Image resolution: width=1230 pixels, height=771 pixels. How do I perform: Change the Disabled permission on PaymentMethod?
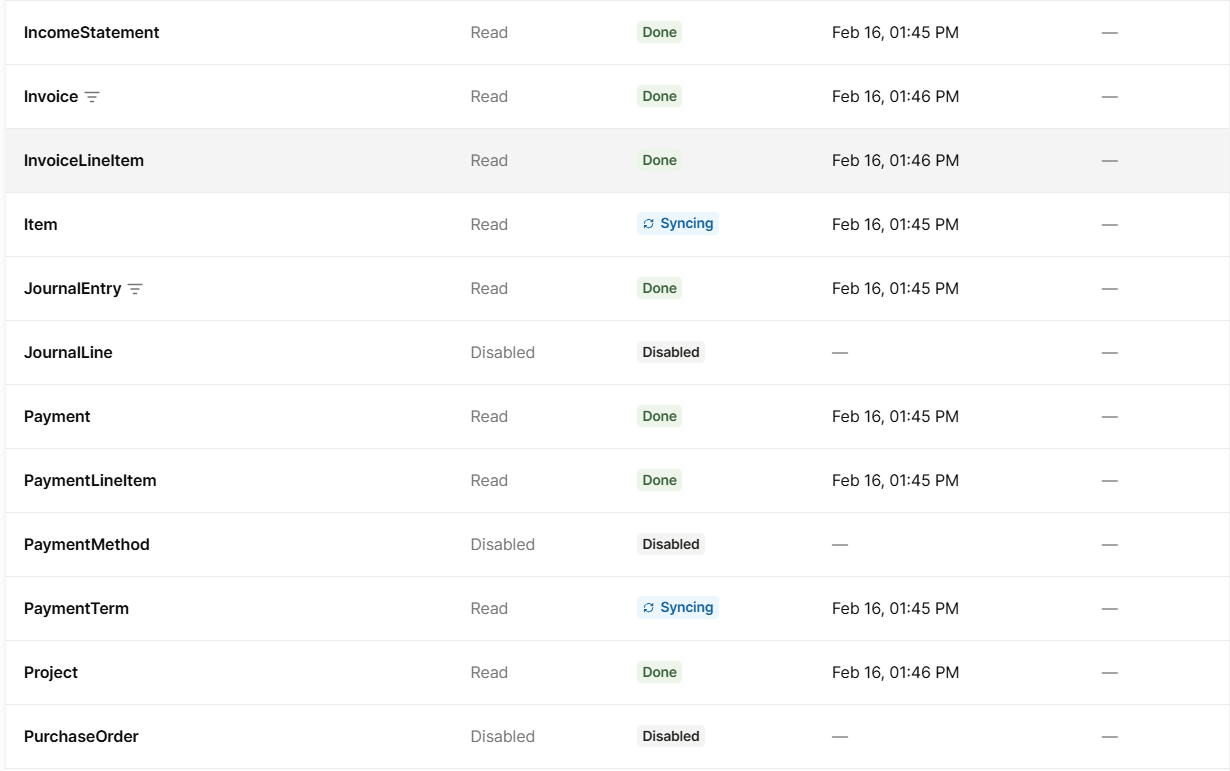[x=502, y=545]
